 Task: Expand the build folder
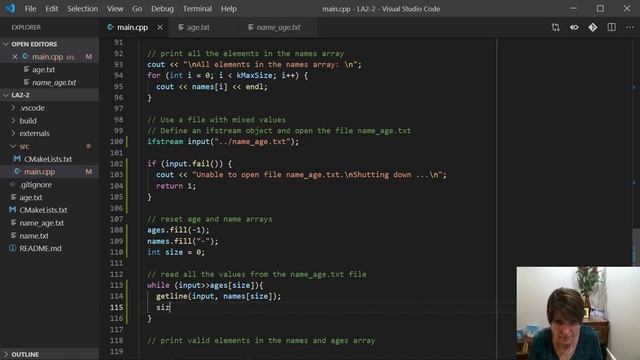tap(49, 121)
